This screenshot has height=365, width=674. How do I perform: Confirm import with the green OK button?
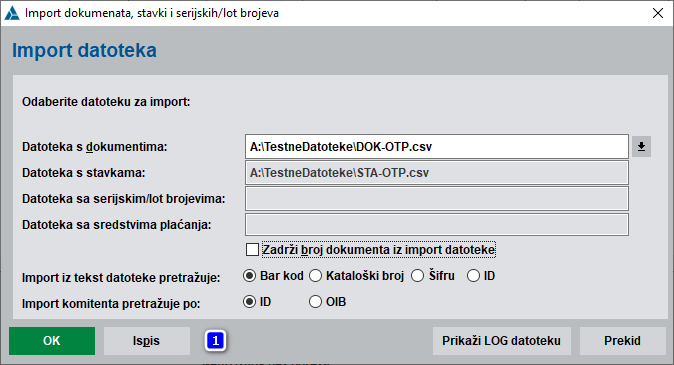pos(52,341)
